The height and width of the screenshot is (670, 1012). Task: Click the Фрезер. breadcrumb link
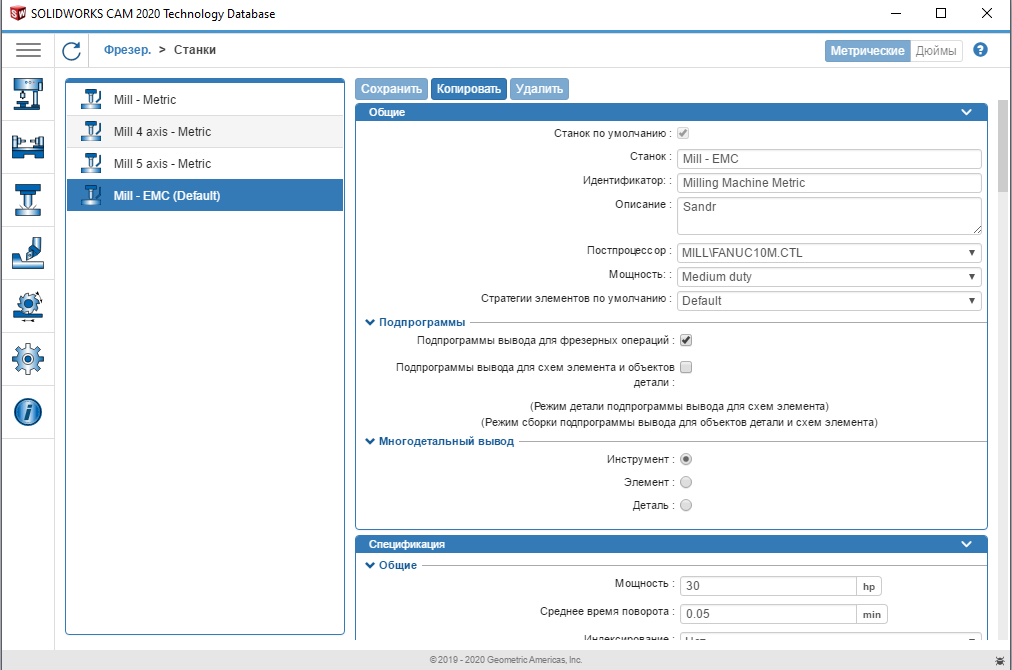click(128, 50)
